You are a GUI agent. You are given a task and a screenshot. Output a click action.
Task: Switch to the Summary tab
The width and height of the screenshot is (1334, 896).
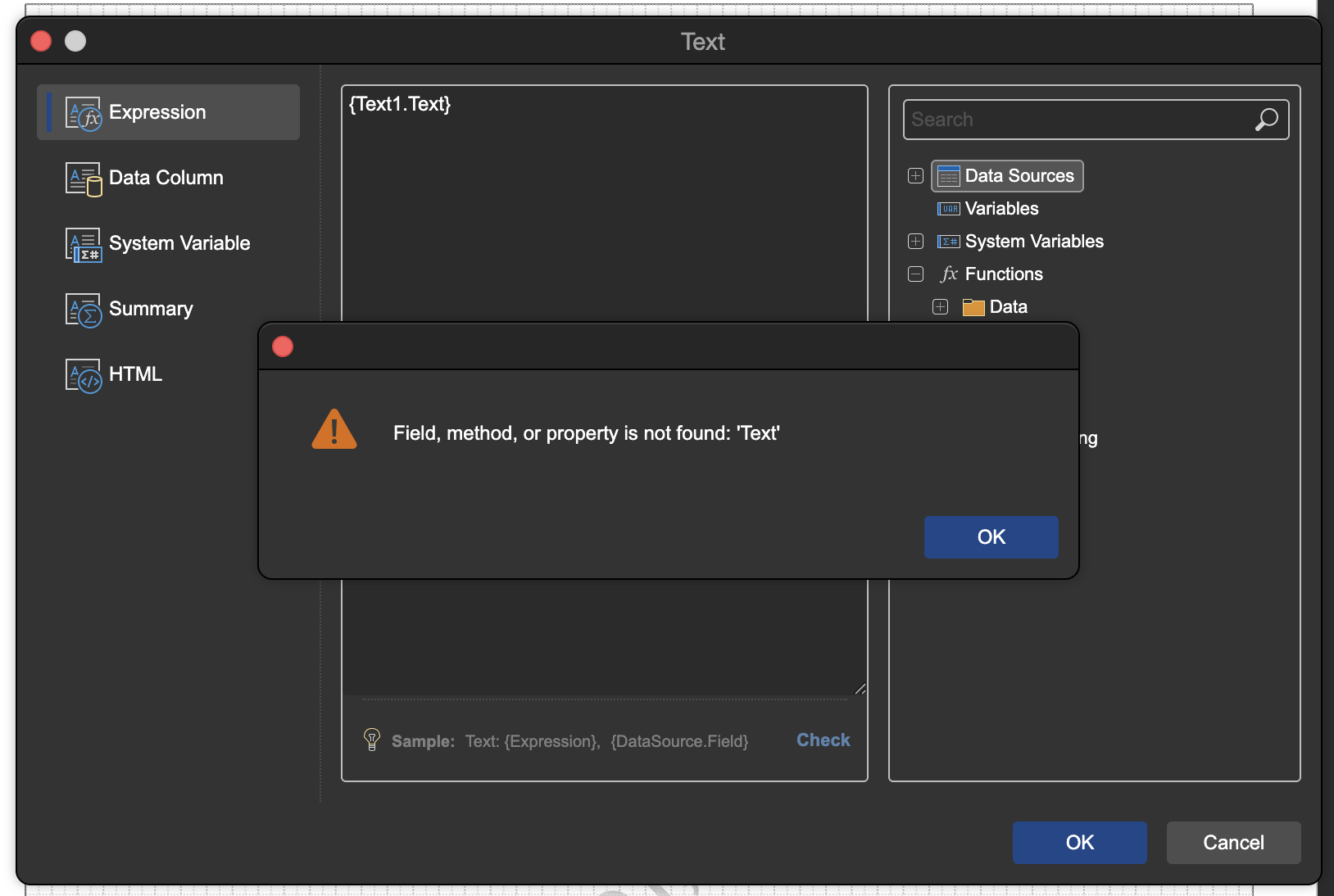(168, 309)
